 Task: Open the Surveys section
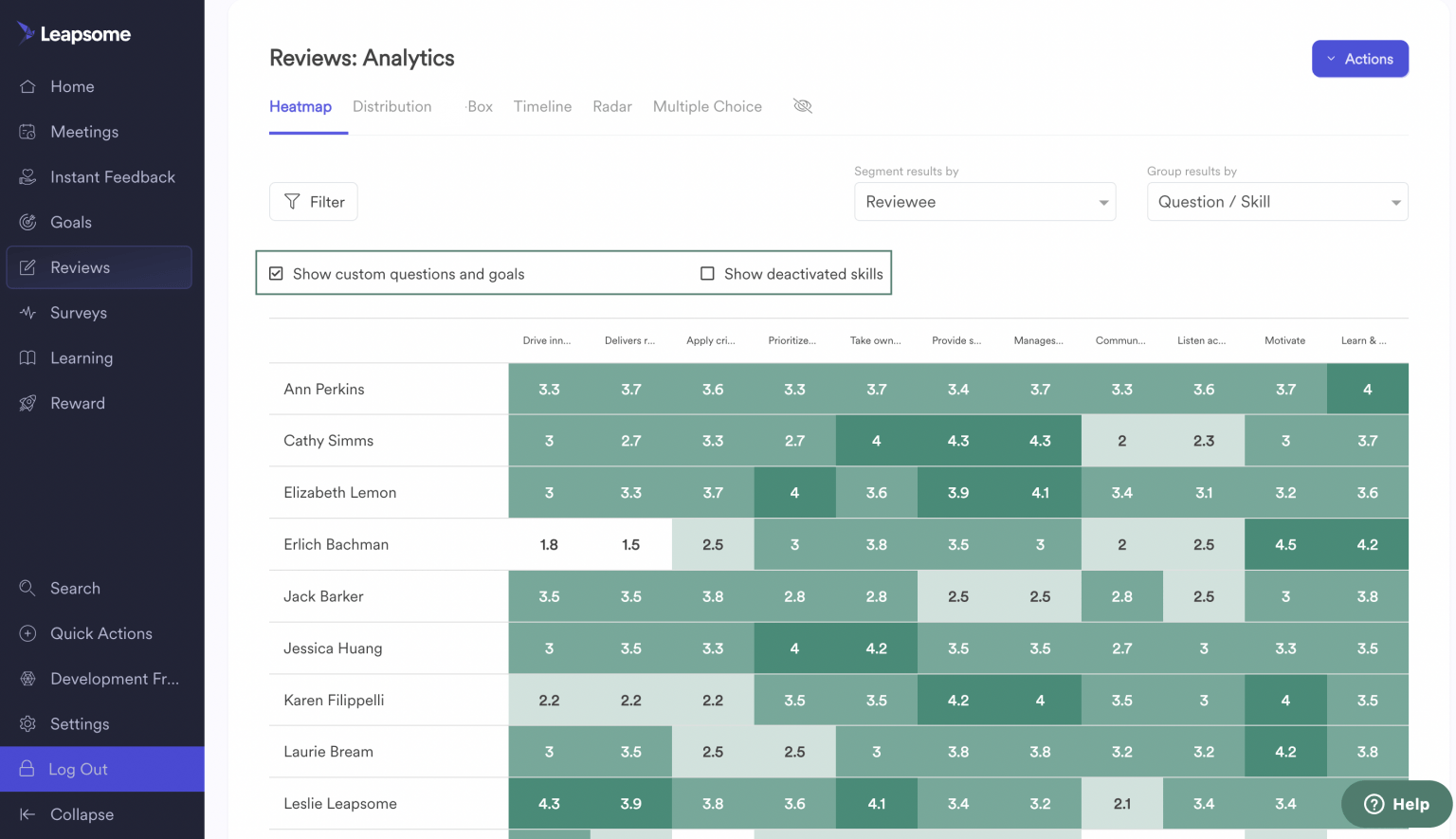[x=78, y=313]
